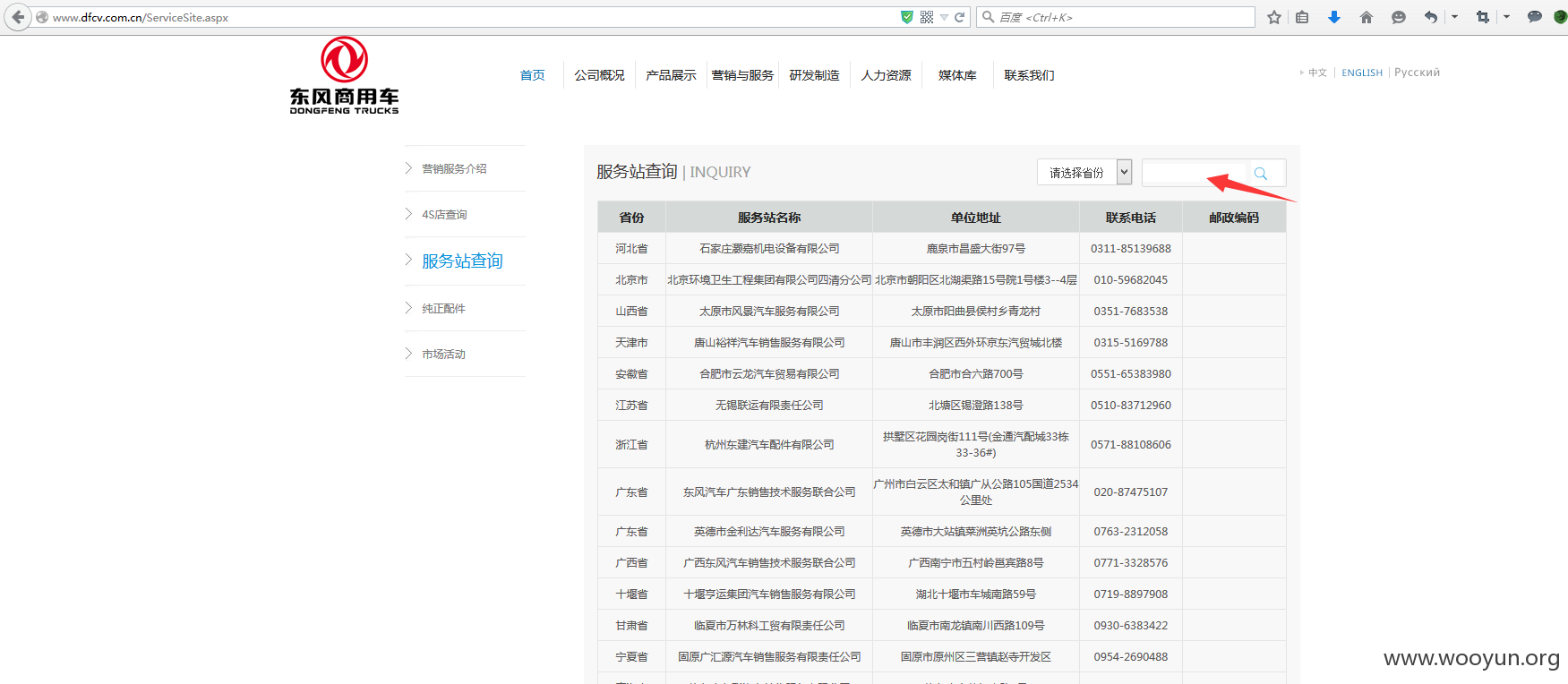Open the 首页 menu item
1568x684 pixels.
(532, 75)
